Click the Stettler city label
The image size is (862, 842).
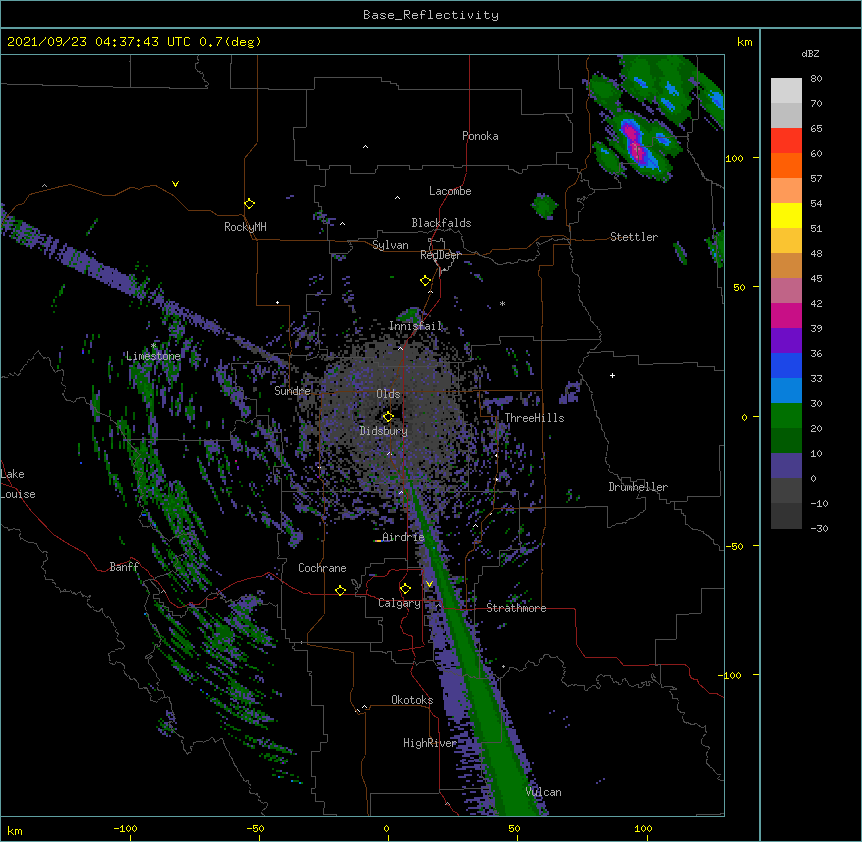[x=634, y=237]
